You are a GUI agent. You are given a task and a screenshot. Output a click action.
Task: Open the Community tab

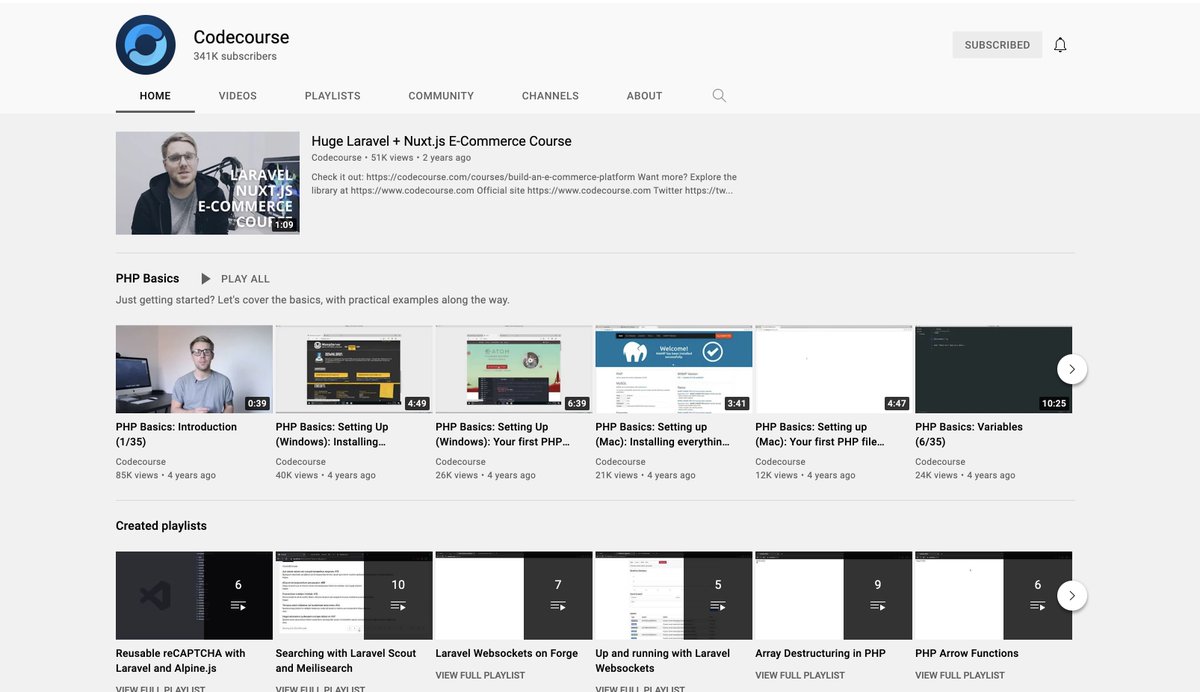tap(441, 96)
